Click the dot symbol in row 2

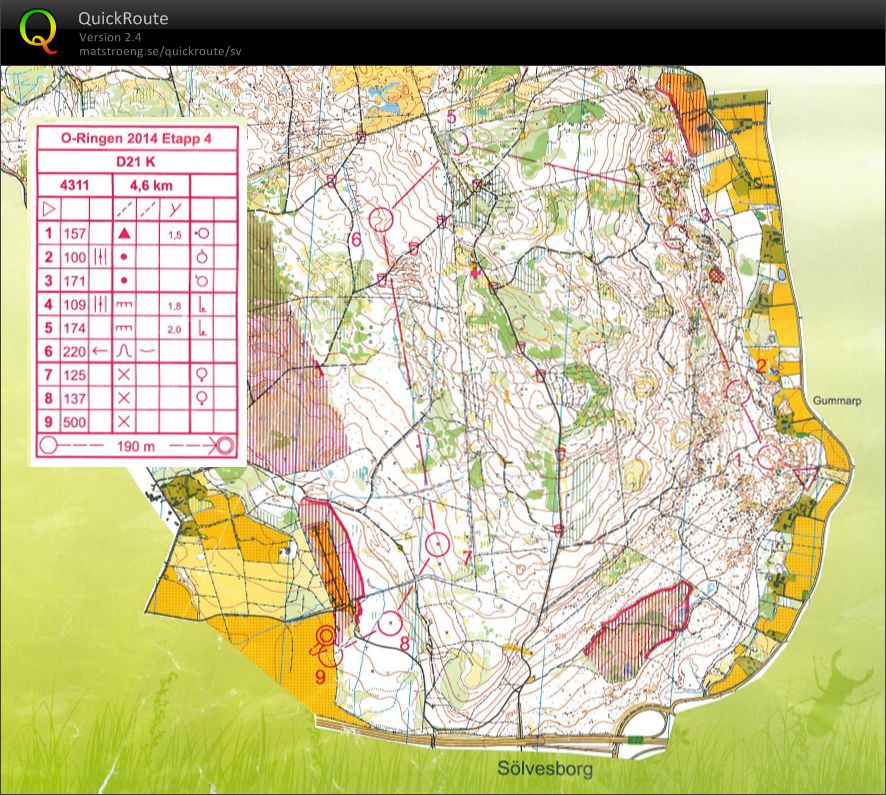(x=124, y=257)
